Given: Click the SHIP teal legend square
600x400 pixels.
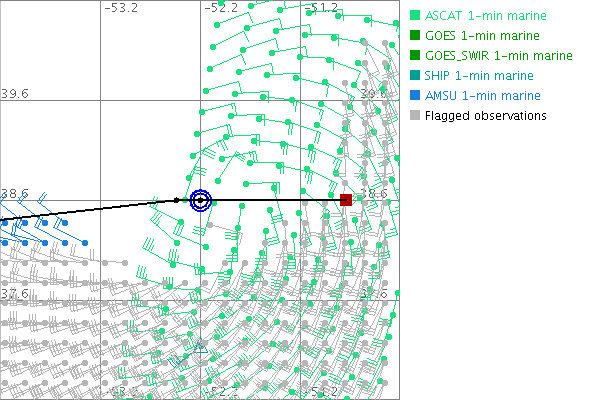Looking at the screenshot, I should pos(415,76).
